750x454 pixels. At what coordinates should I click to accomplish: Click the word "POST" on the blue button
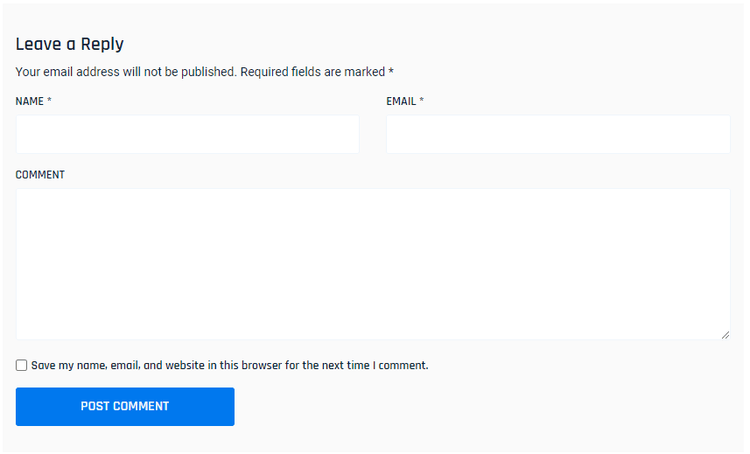pyautogui.click(x=95, y=407)
